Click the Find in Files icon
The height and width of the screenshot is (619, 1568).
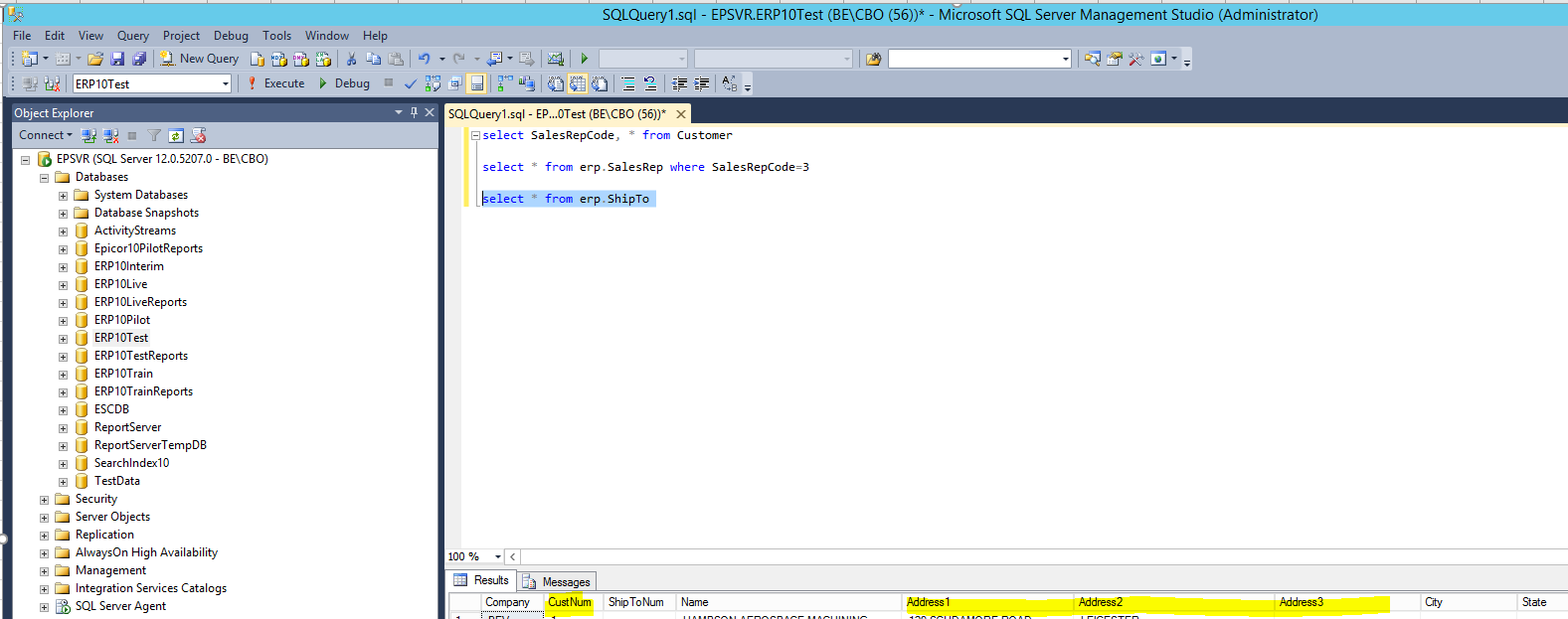[x=874, y=59]
